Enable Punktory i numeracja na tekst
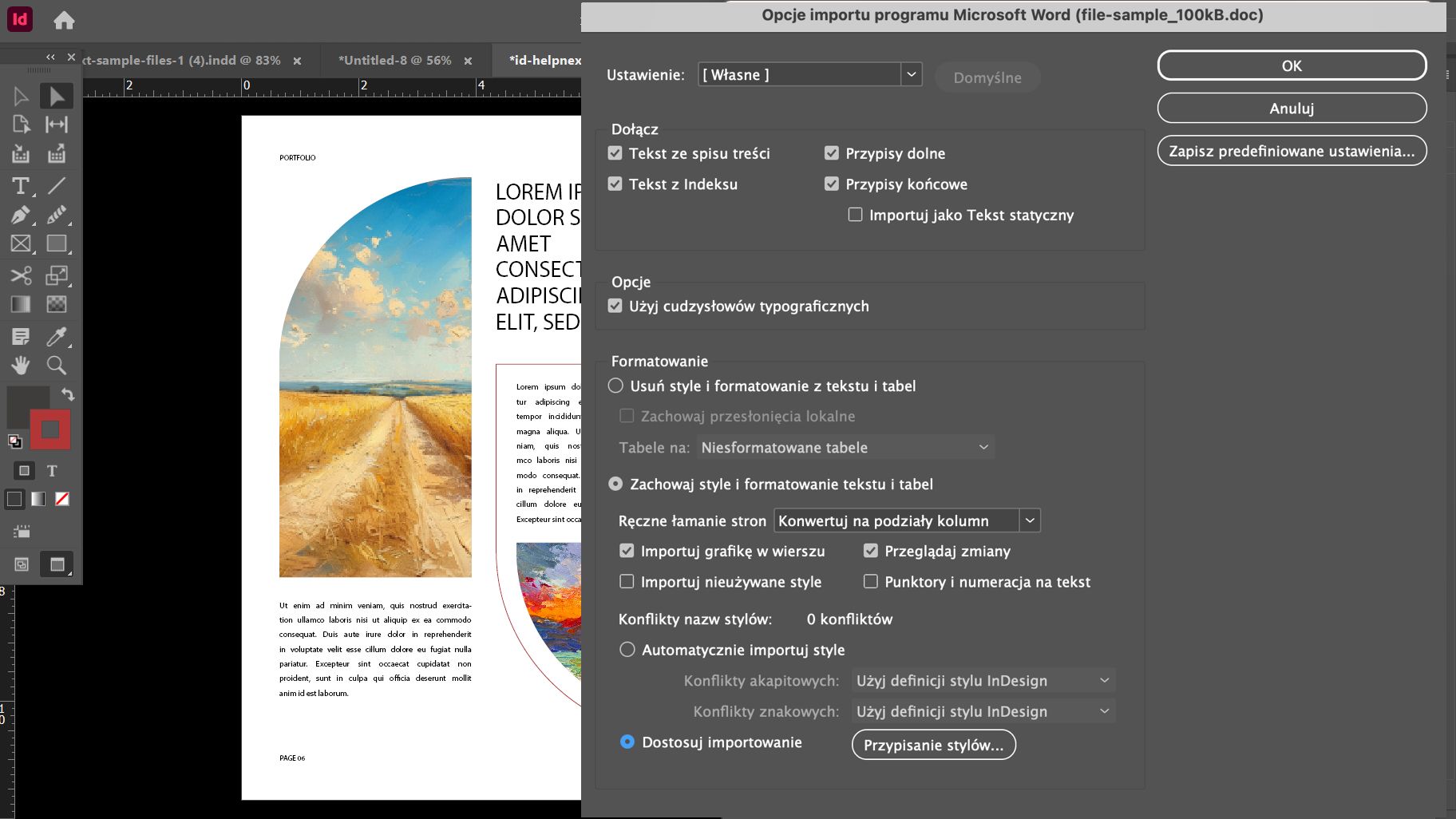1456x819 pixels. (x=871, y=582)
